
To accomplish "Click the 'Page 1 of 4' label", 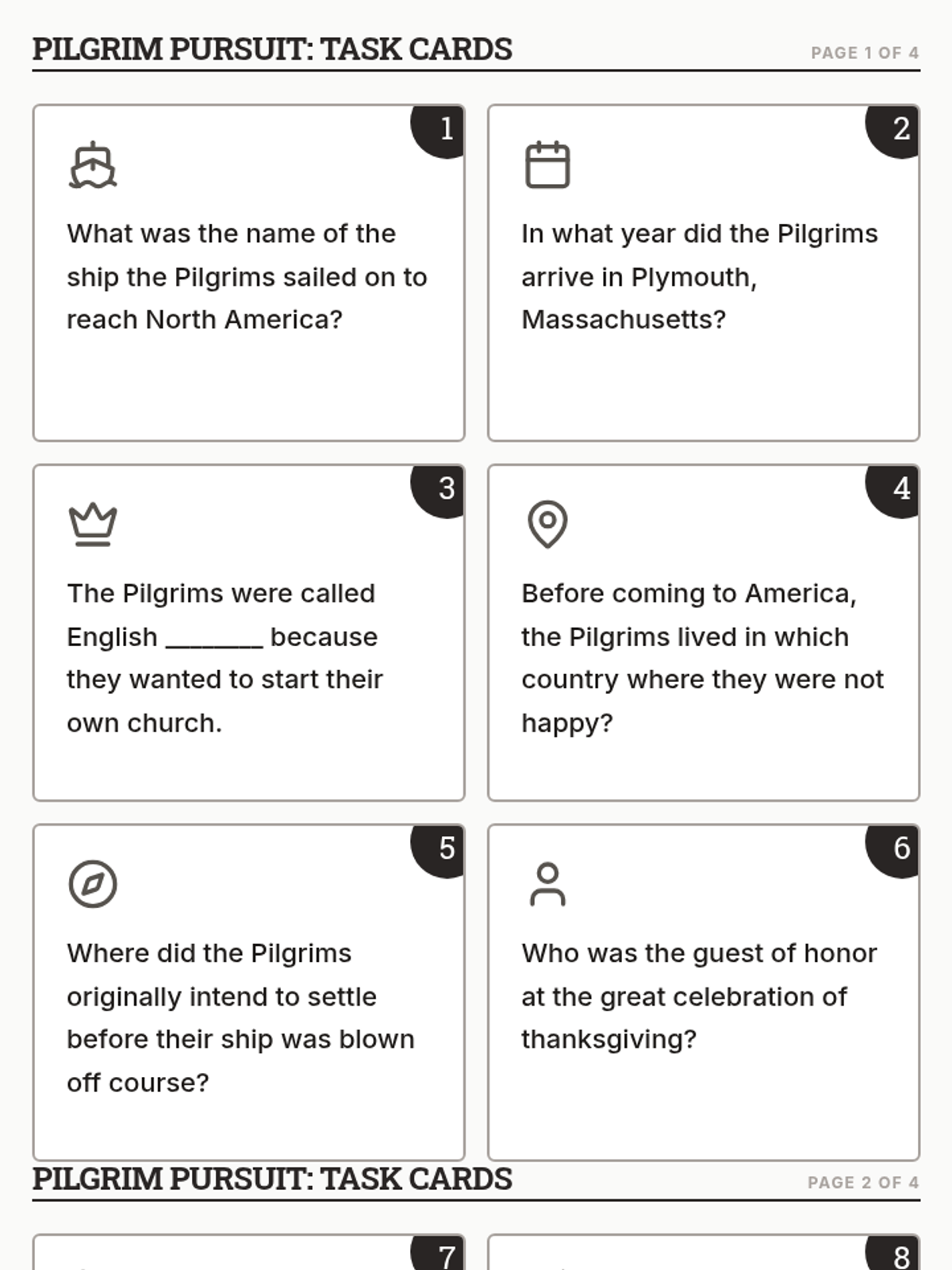I will pyautogui.click(x=865, y=53).
